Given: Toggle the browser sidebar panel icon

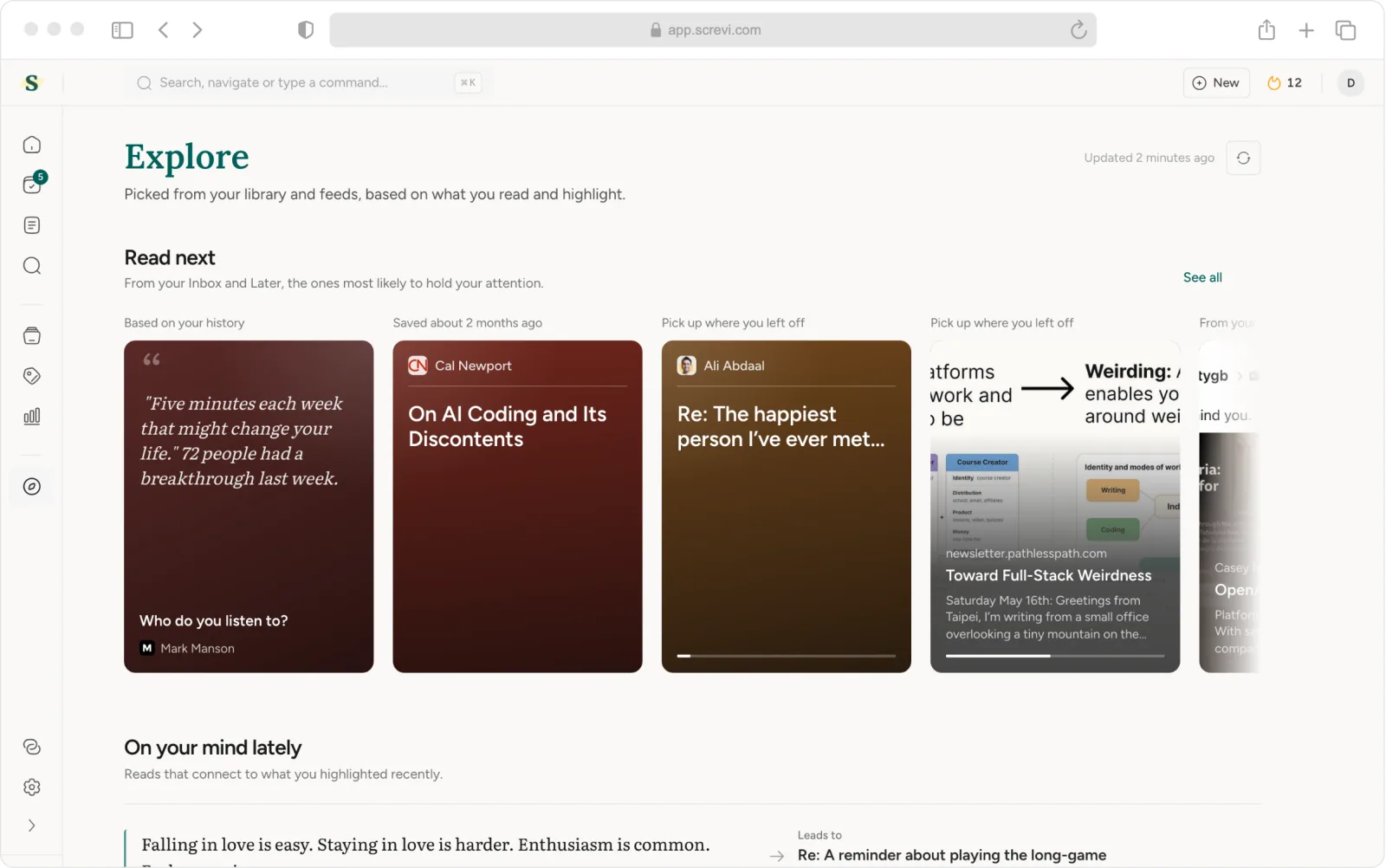Looking at the screenshot, I should [x=122, y=30].
